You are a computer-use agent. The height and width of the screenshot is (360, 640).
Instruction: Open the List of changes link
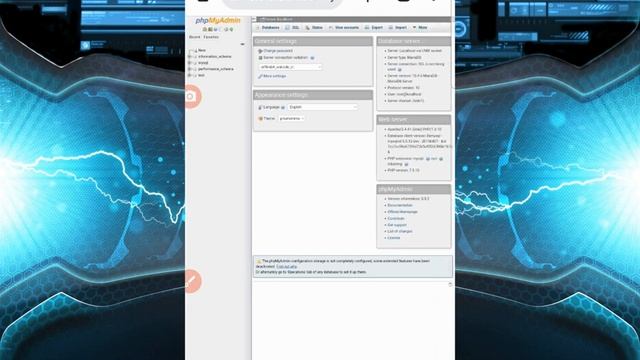pyautogui.click(x=400, y=231)
